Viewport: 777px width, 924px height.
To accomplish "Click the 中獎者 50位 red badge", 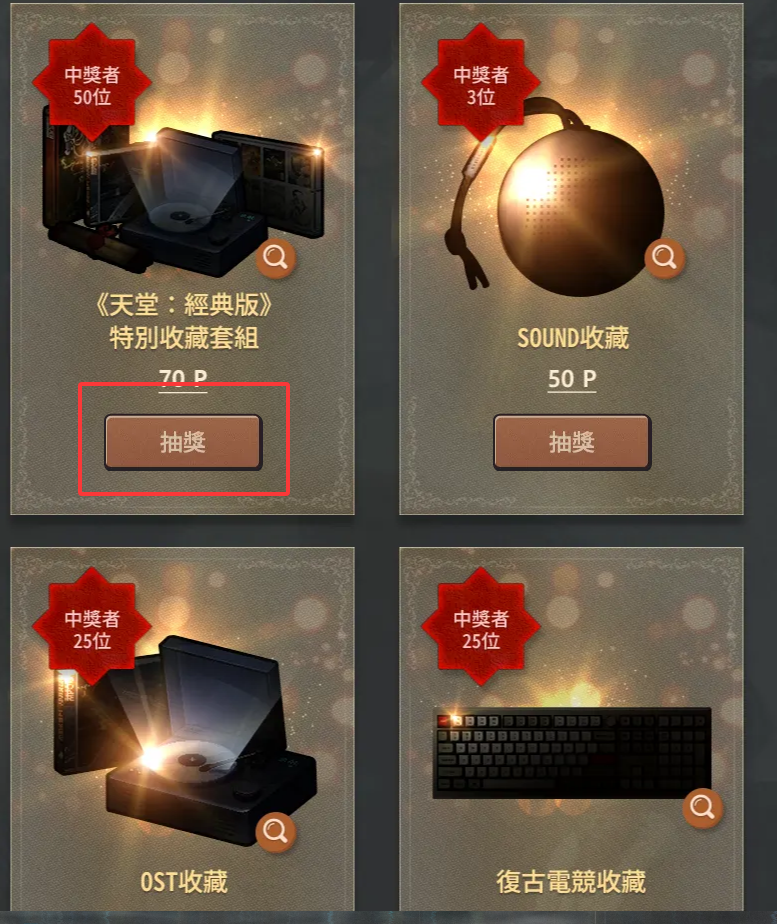I will coord(92,82).
